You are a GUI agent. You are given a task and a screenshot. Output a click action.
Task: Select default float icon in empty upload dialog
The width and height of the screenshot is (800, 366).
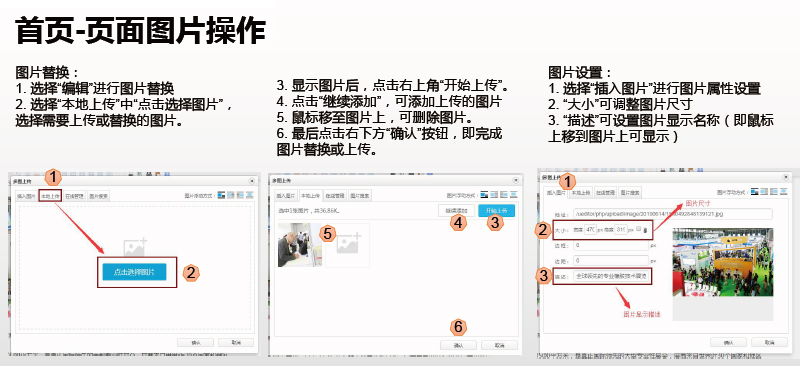coord(221,194)
